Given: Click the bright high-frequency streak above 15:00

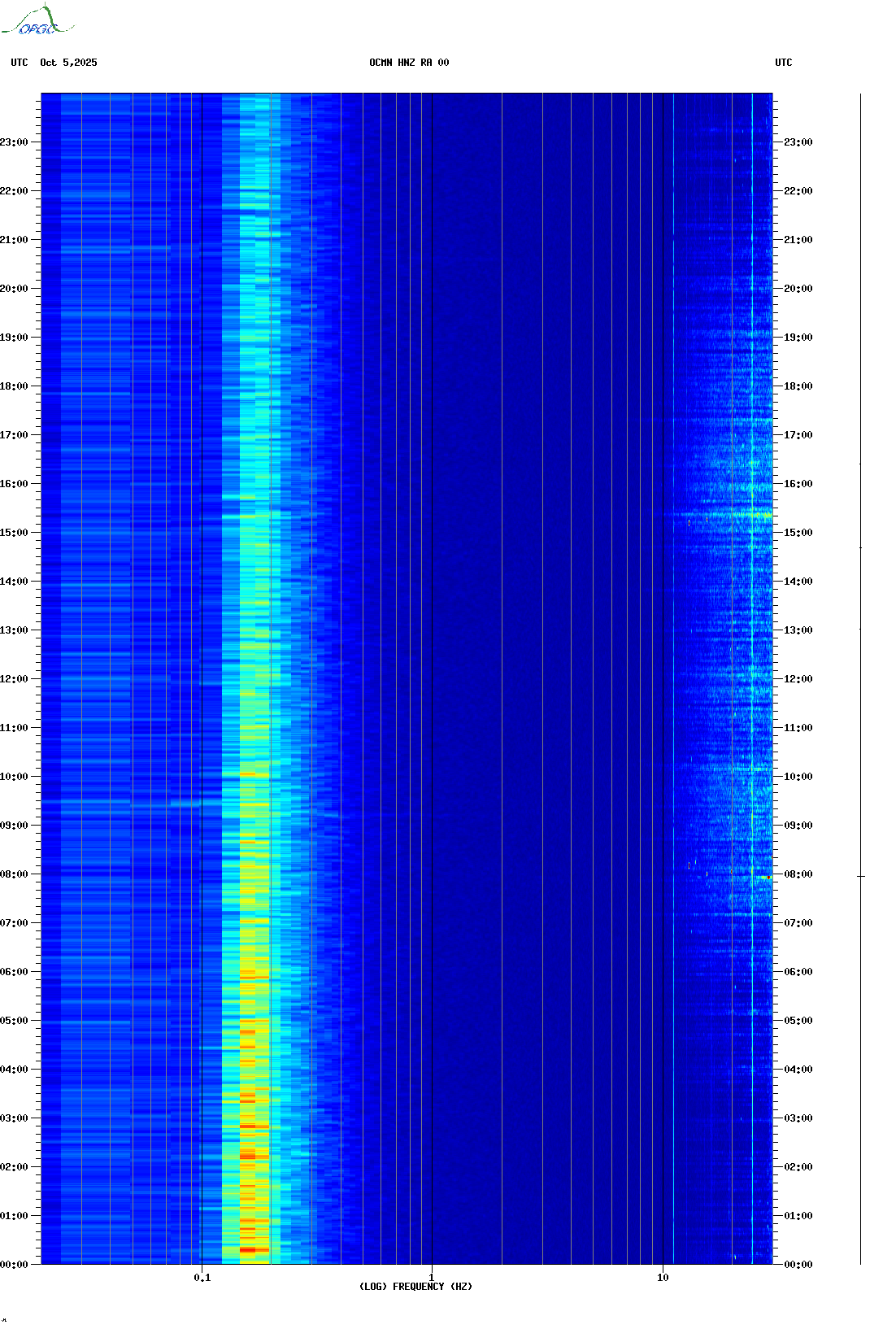Looking at the screenshot, I should pyautogui.click(x=732, y=514).
